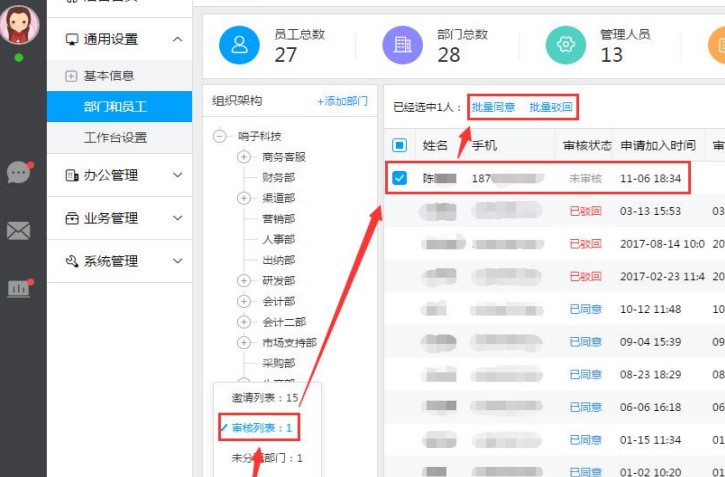The width and height of the screenshot is (725, 477).
Task: Open the 未分配部门 list entry
Action: [267, 458]
